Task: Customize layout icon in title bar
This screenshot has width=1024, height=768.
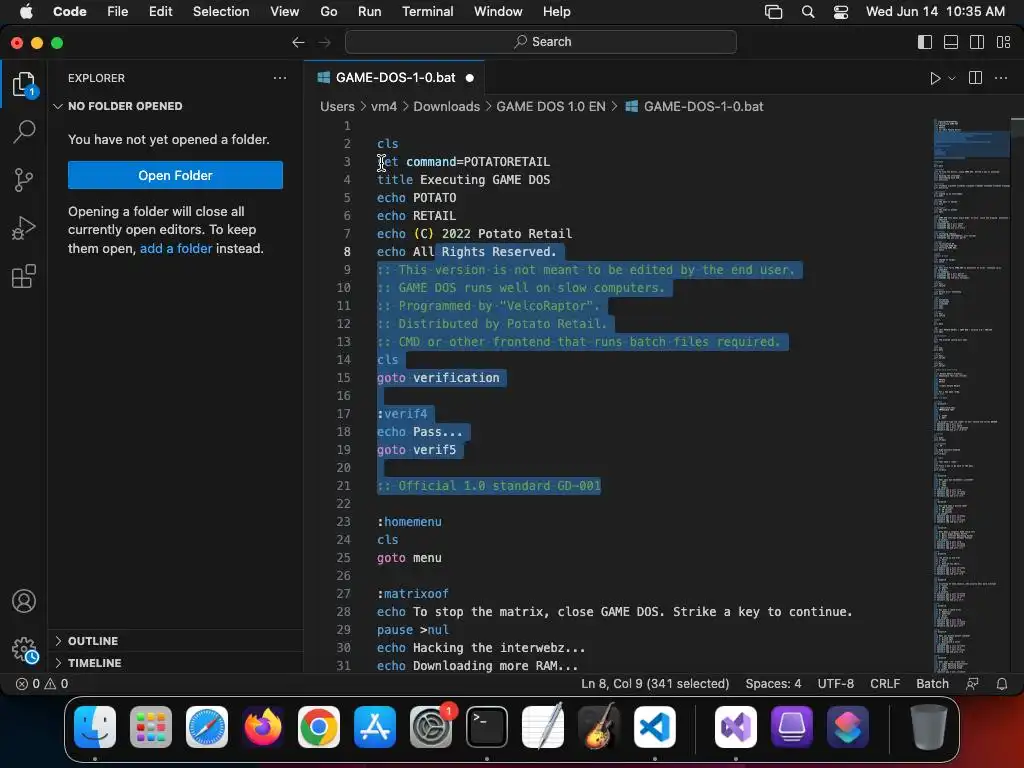Action: (x=1004, y=42)
